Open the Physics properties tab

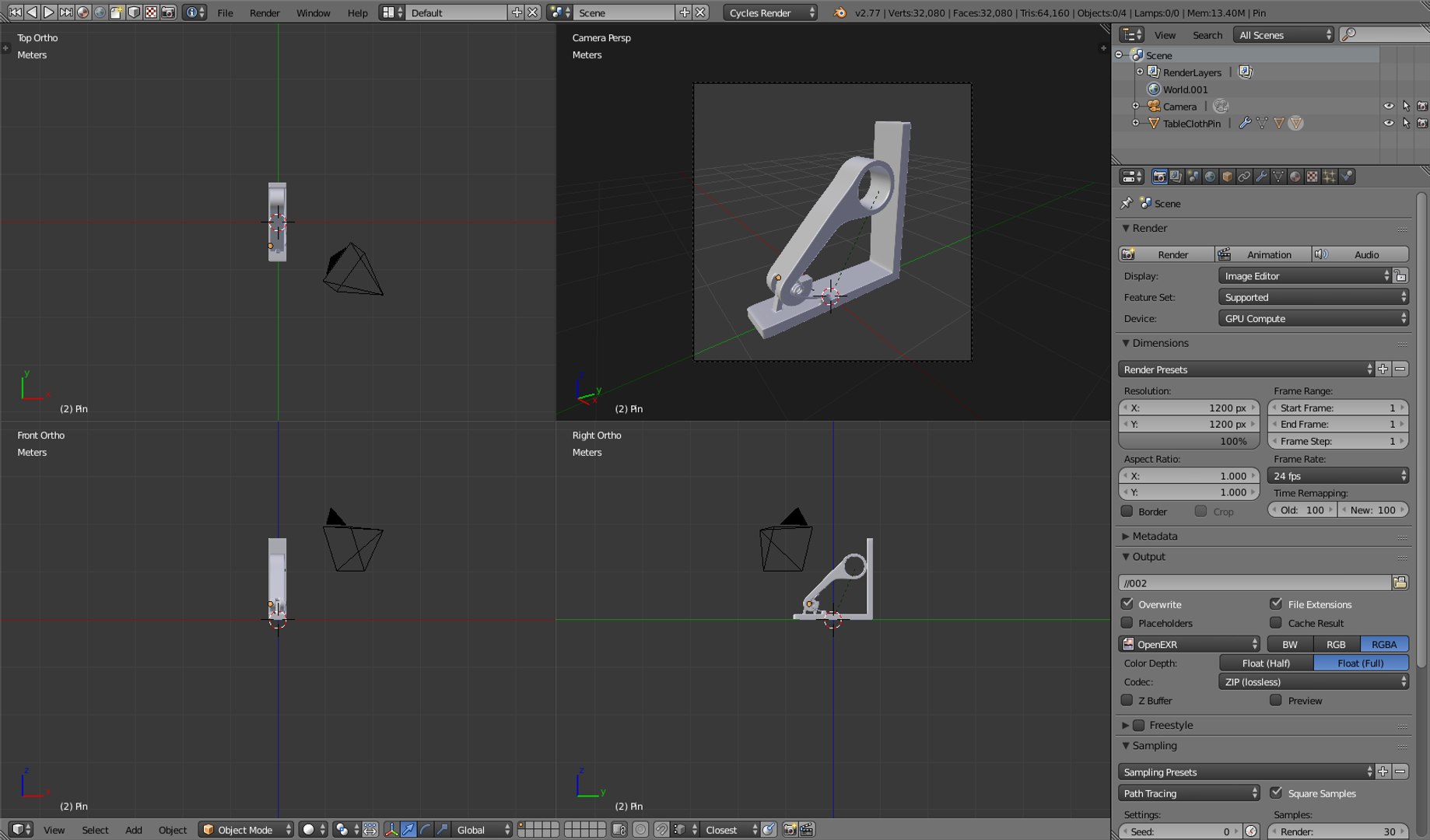[1347, 177]
